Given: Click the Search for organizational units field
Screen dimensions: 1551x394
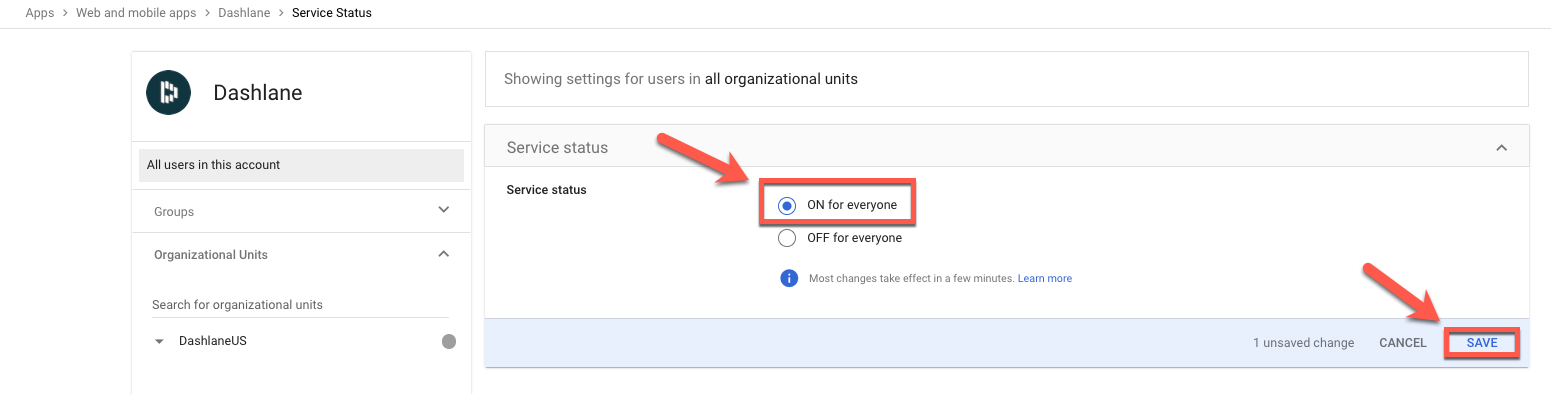Looking at the screenshot, I should 300,304.
